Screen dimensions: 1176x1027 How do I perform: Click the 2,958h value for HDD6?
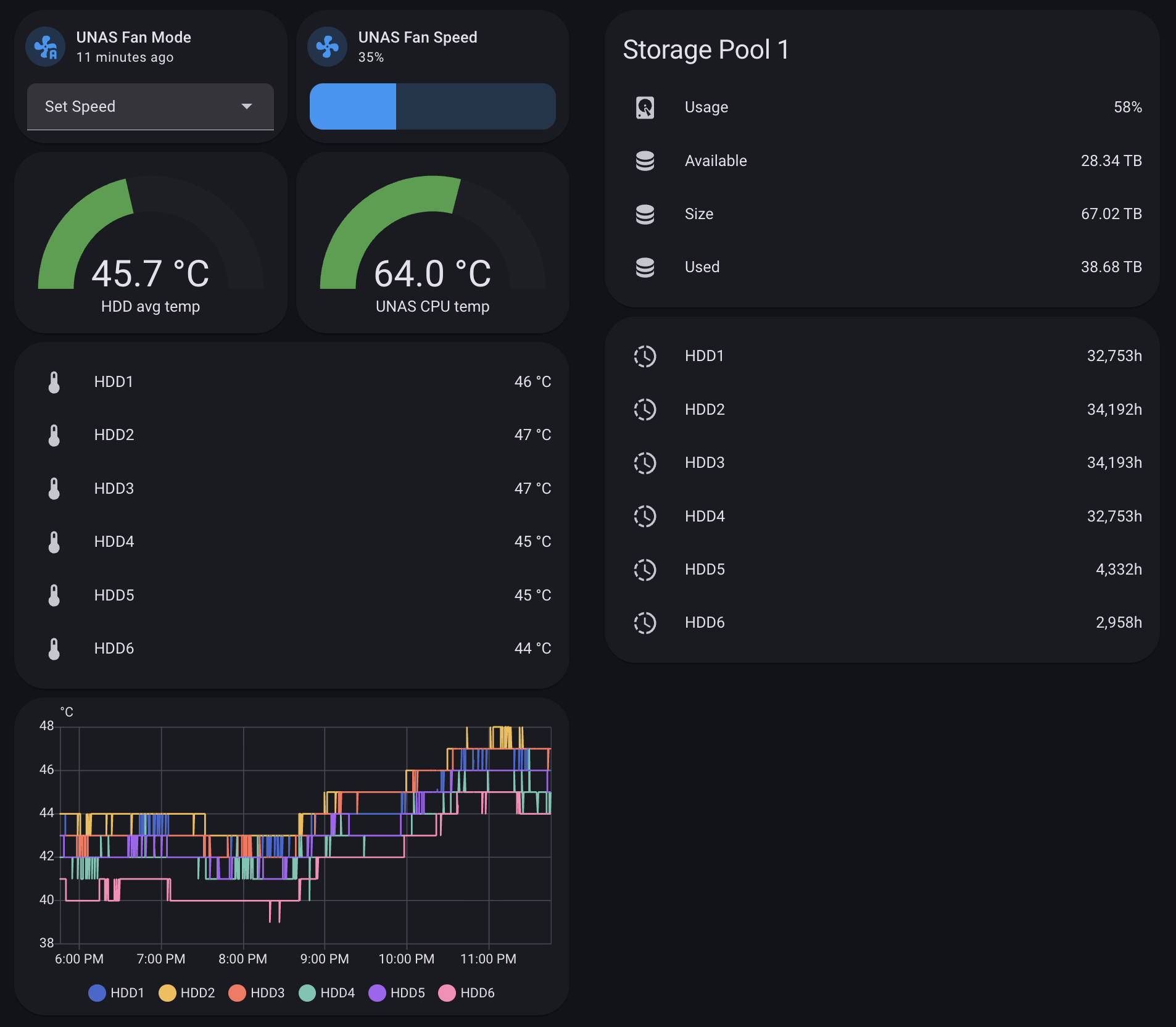1119,623
